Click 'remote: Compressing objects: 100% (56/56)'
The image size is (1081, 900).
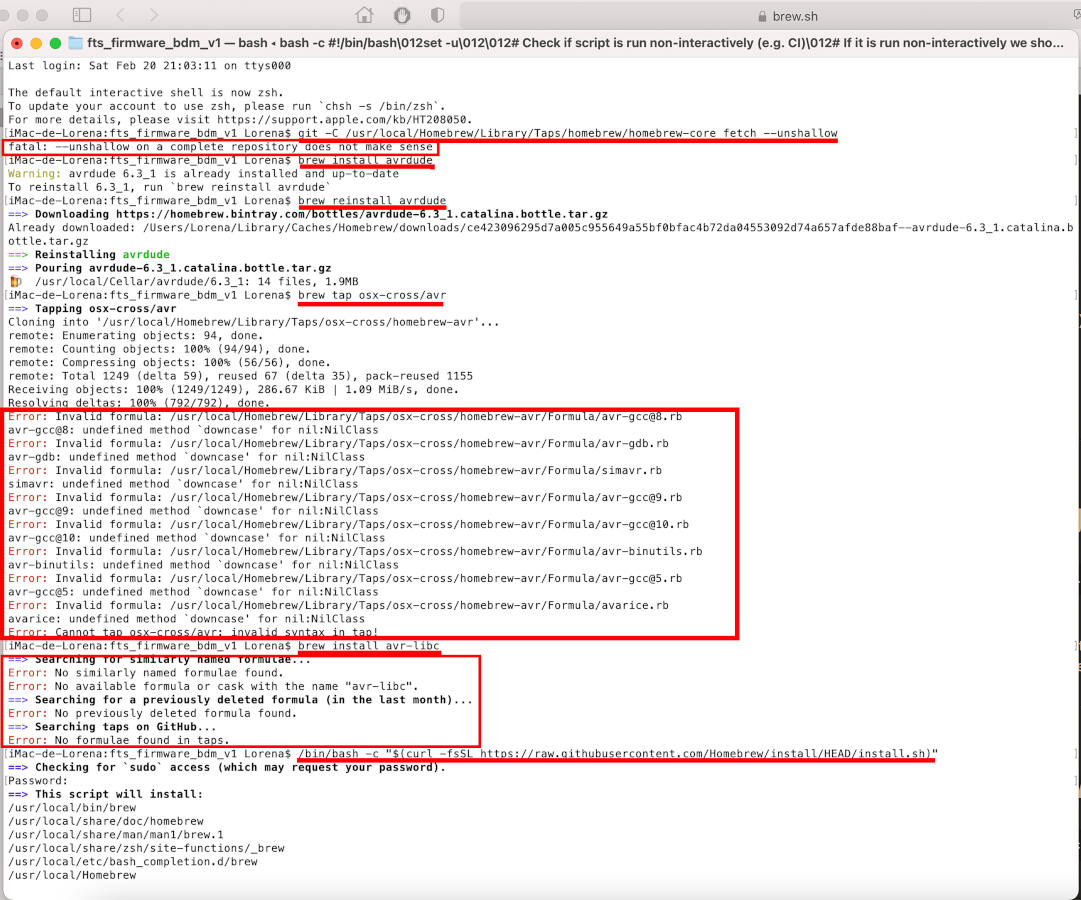click(170, 362)
